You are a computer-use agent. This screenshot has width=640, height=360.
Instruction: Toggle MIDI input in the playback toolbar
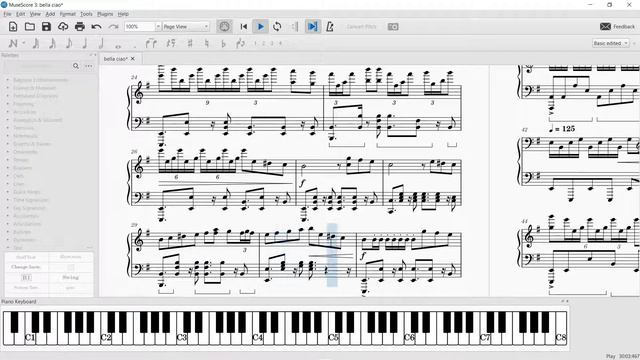pyautogui.click(x=224, y=27)
